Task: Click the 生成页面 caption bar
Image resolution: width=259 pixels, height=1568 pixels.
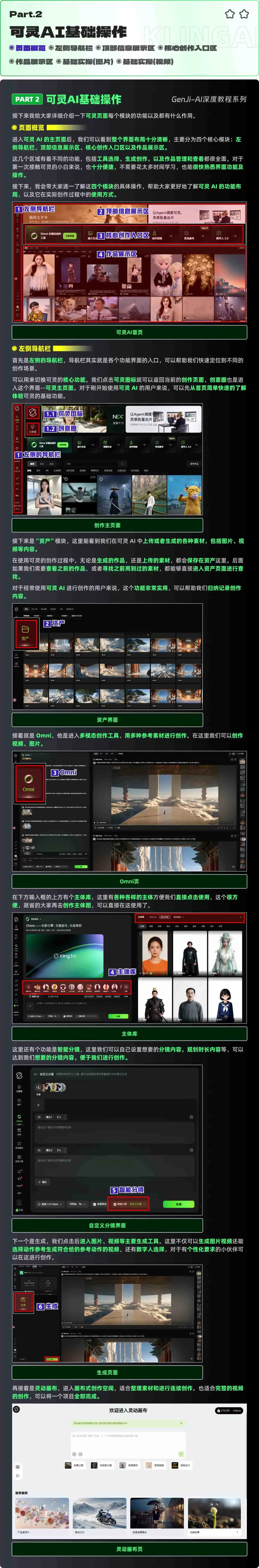Action: click(x=108, y=1372)
